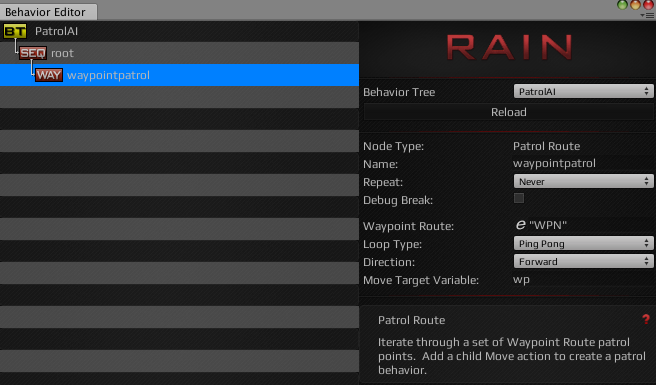Image resolution: width=656 pixels, height=385 pixels.
Task: Open the Direction Forward dropdown
Action: coord(583,261)
